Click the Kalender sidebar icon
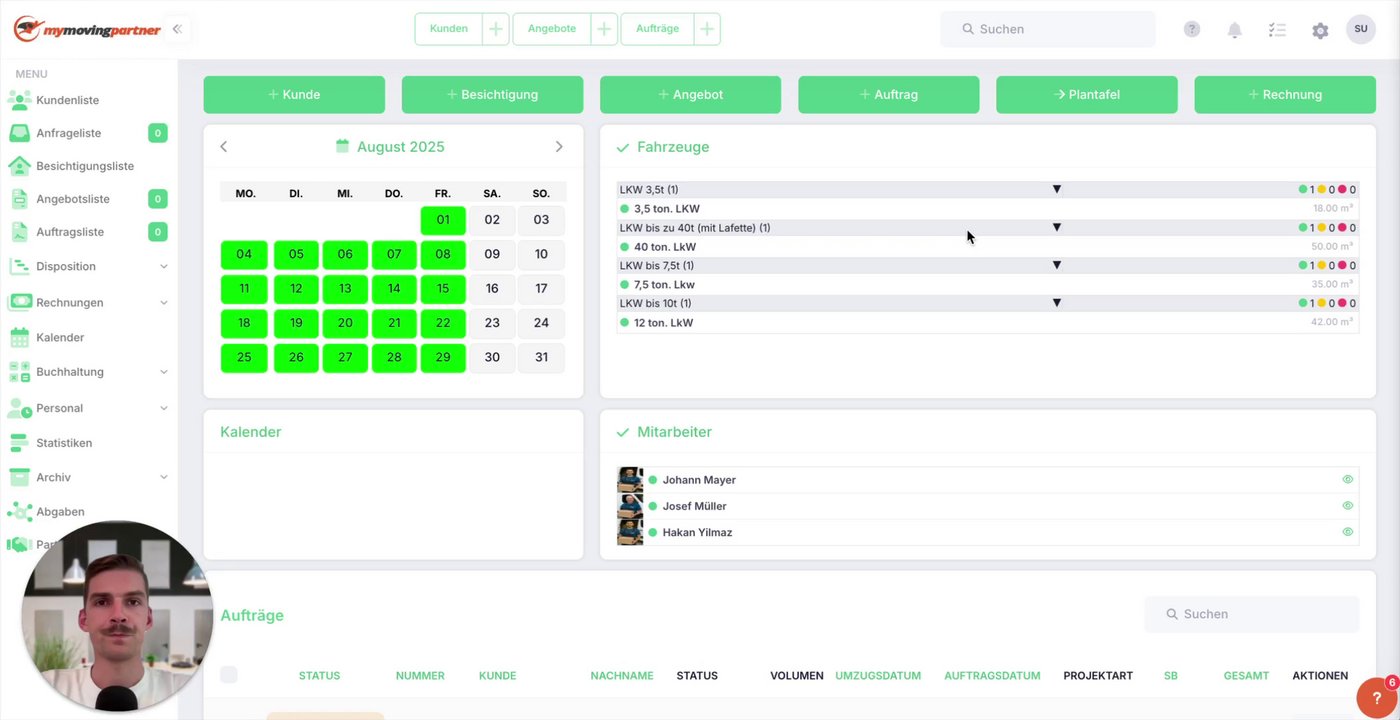Image resolution: width=1400 pixels, height=720 pixels. coord(19,338)
